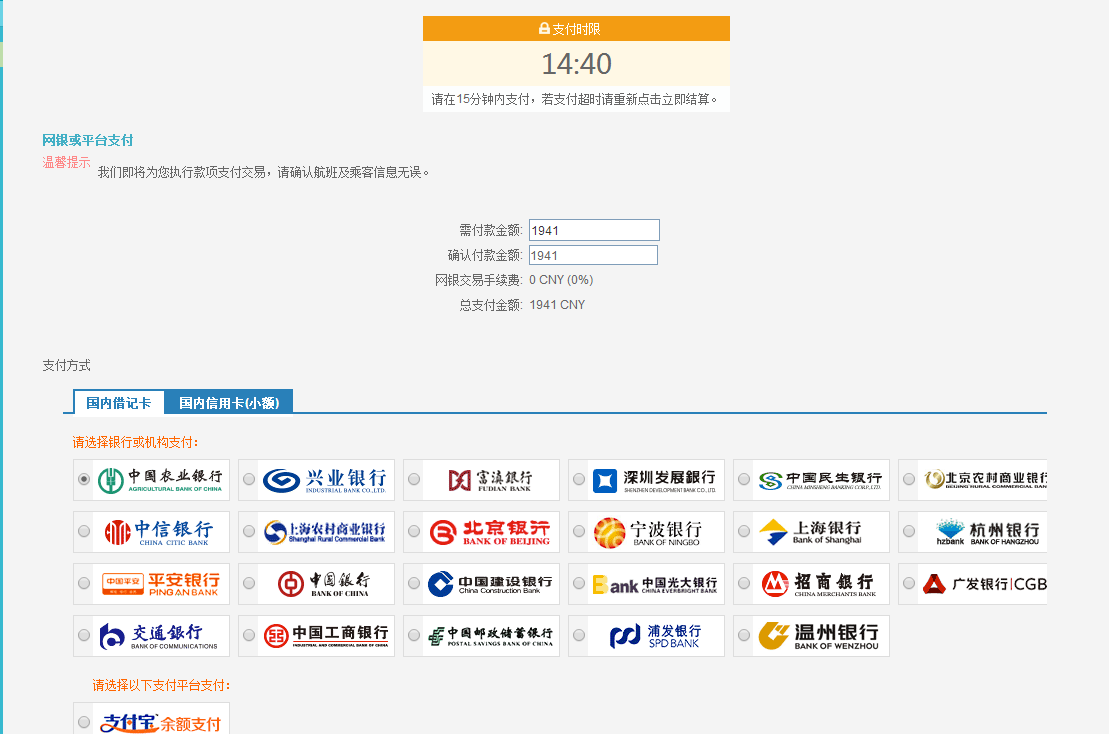
Task: Click the Guangfa Bank CGB logo
Action: tap(982, 583)
